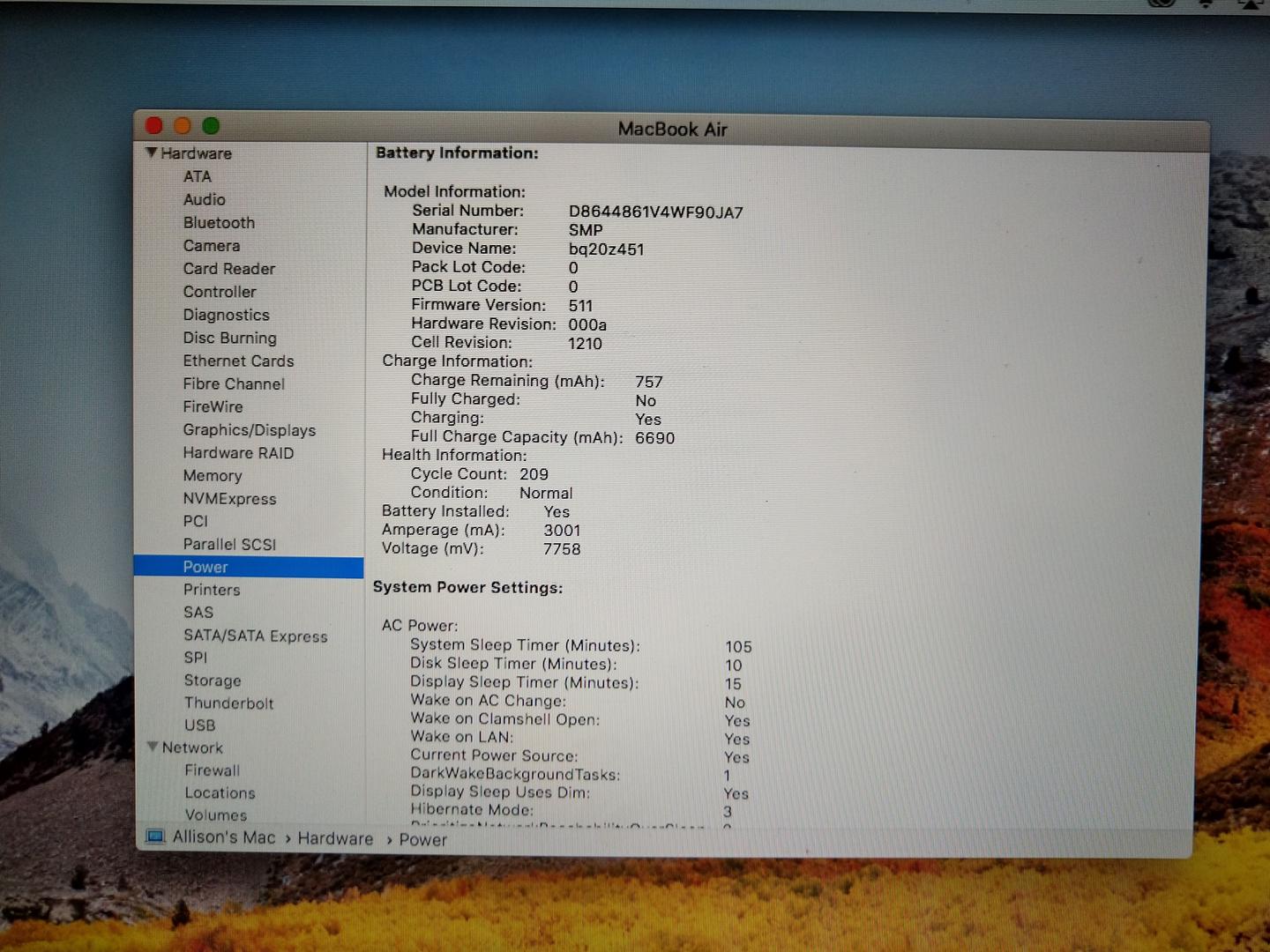Image resolution: width=1270 pixels, height=952 pixels.
Task: Click the Battery Information heading
Action: point(457,152)
